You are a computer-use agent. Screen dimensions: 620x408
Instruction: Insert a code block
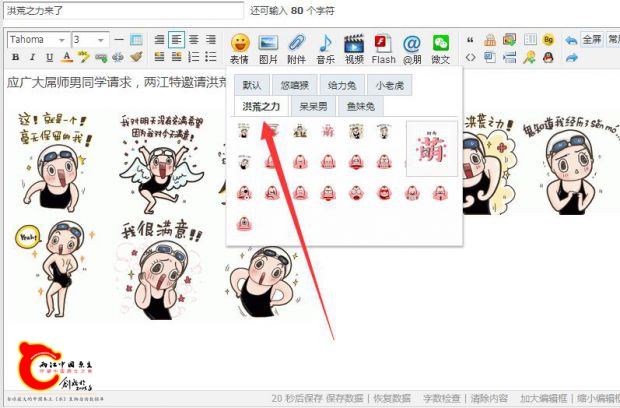point(471,57)
